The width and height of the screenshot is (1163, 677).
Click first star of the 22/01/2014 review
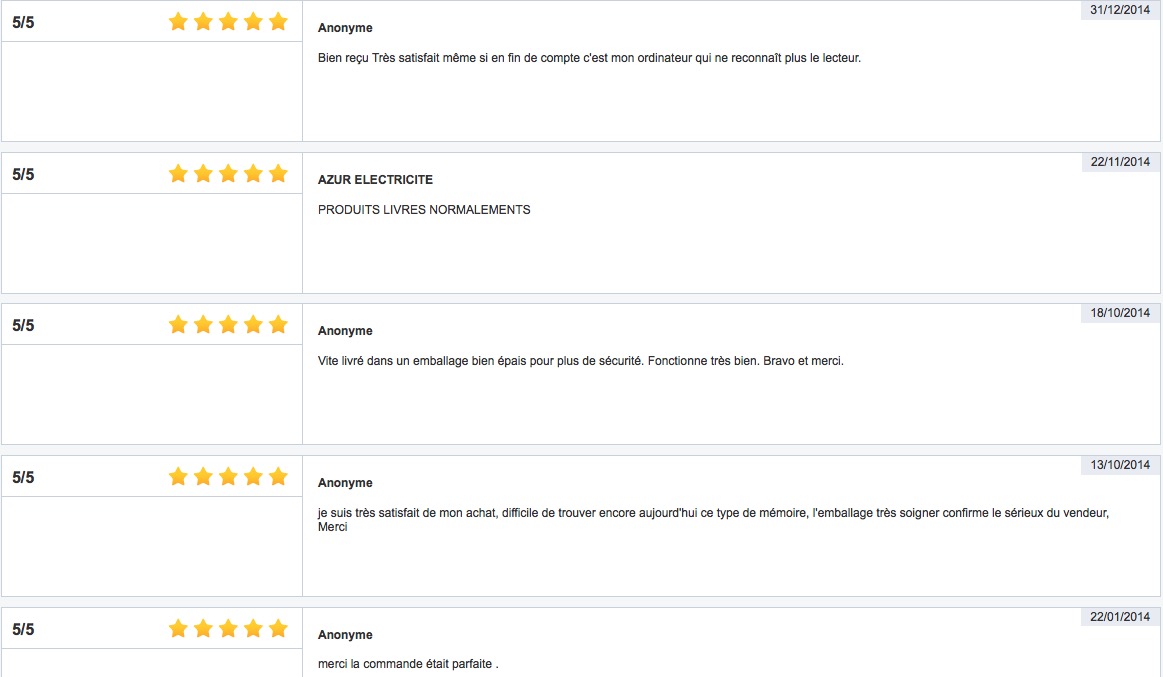pos(178,629)
